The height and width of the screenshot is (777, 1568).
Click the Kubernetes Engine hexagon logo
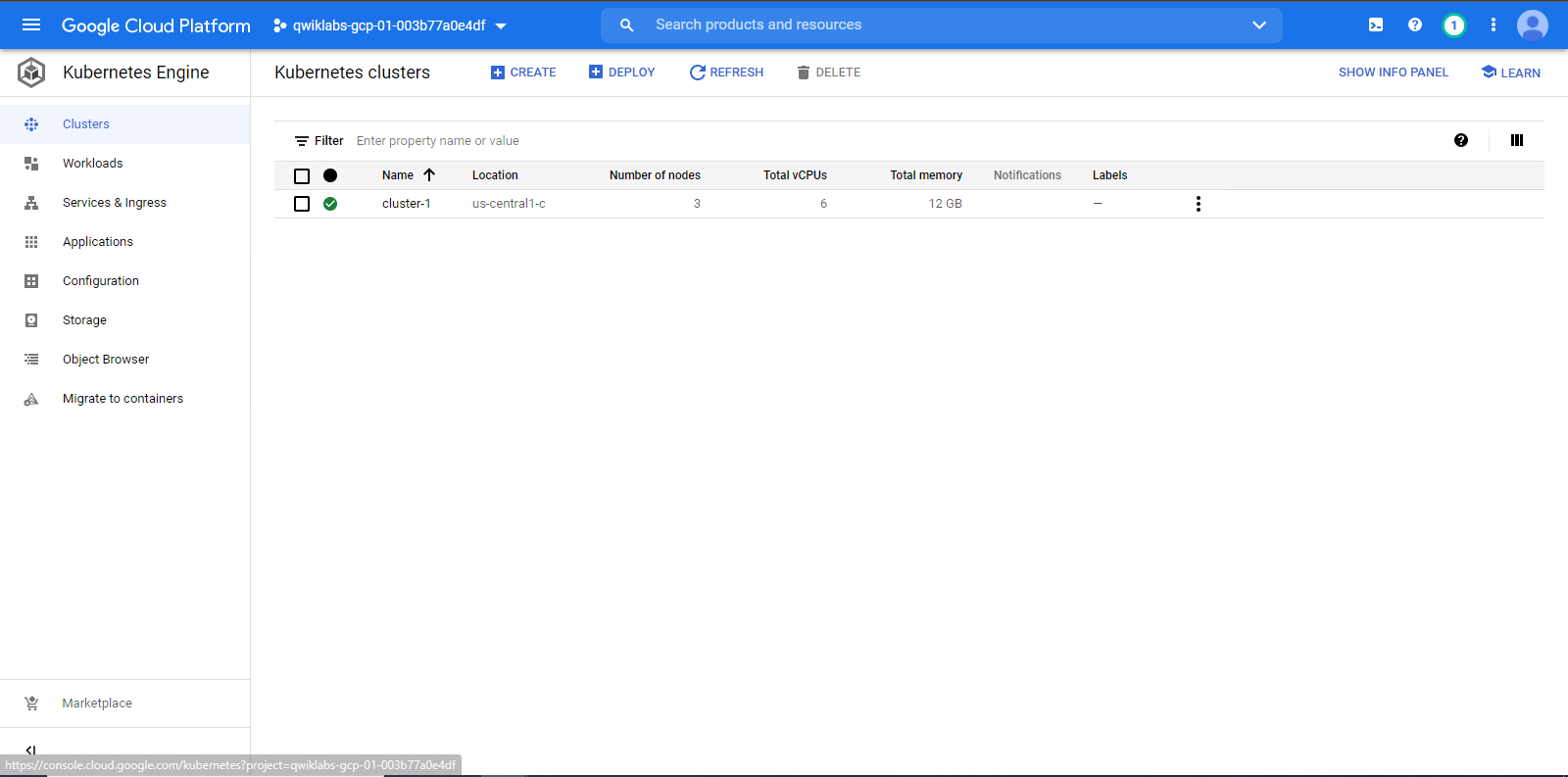31,72
